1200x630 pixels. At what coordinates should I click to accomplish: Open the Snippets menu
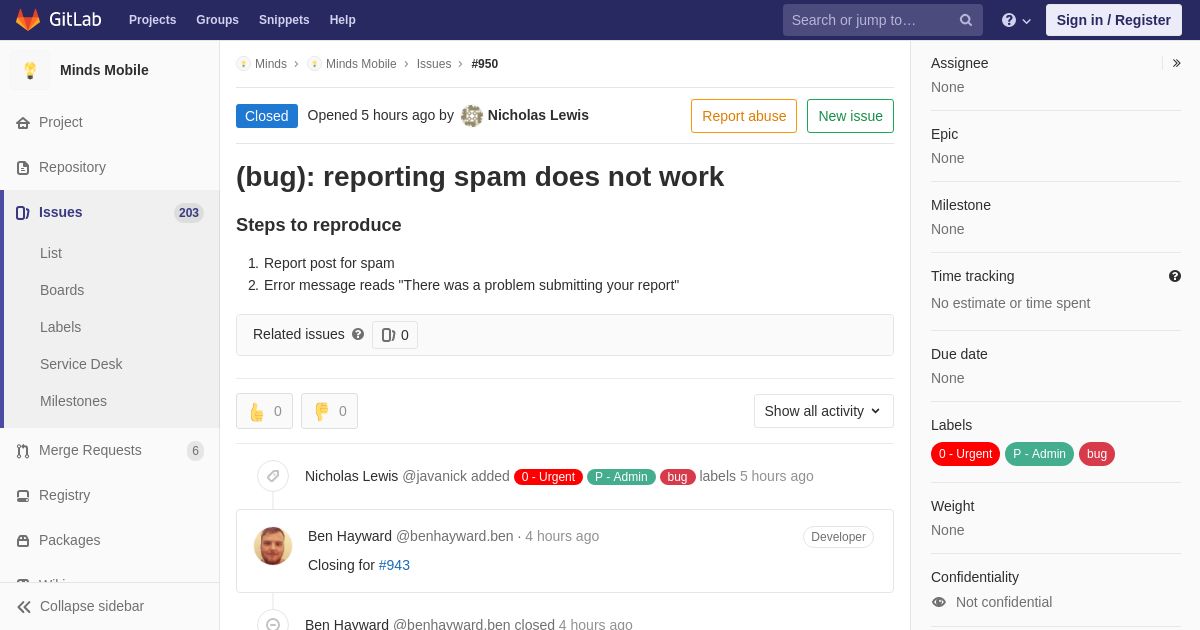click(284, 20)
